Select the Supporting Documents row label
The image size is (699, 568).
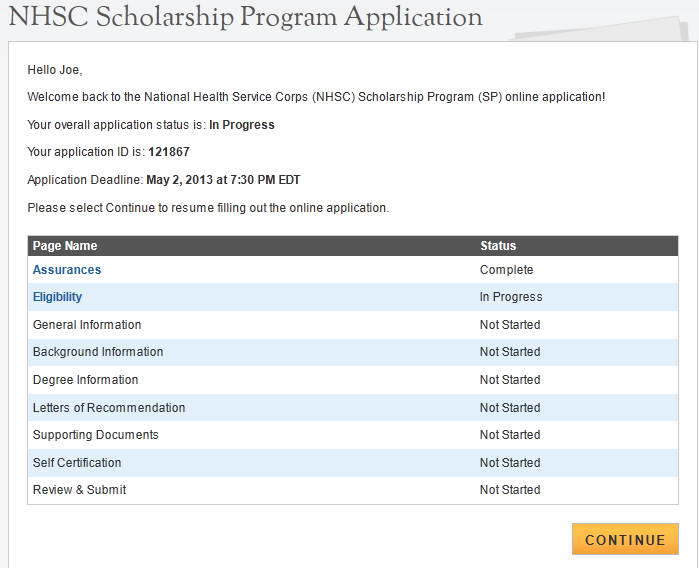point(96,435)
